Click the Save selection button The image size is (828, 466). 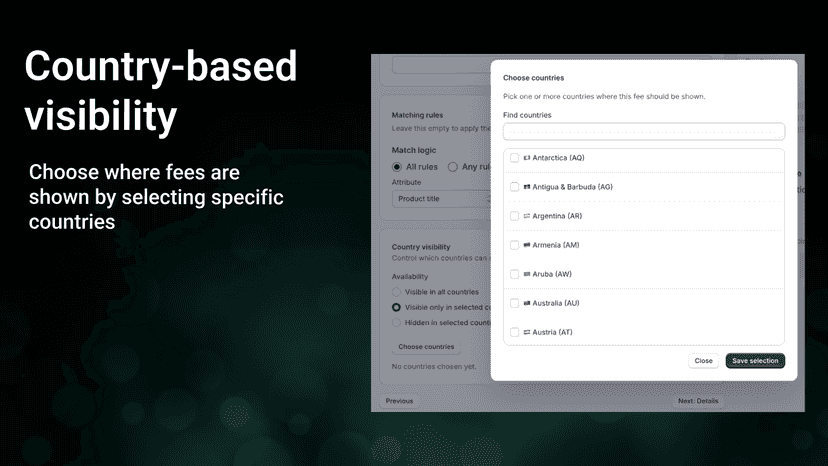pyautogui.click(x=755, y=361)
